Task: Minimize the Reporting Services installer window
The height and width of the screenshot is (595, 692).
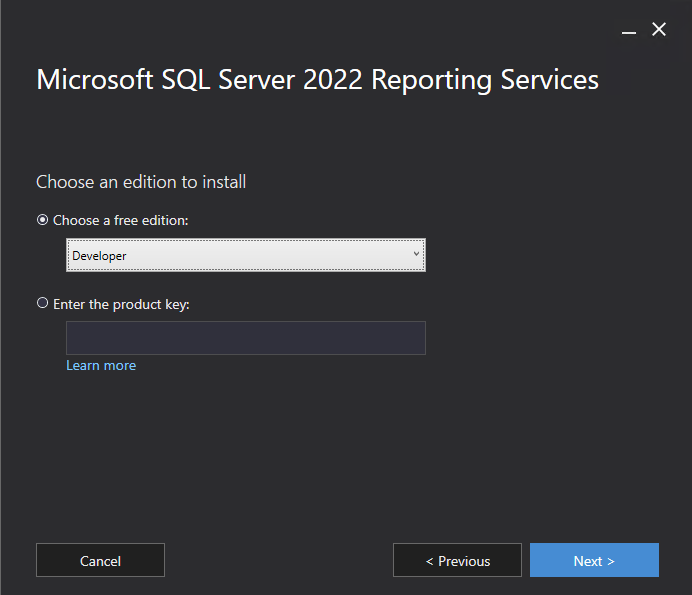Action: click(x=629, y=30)
